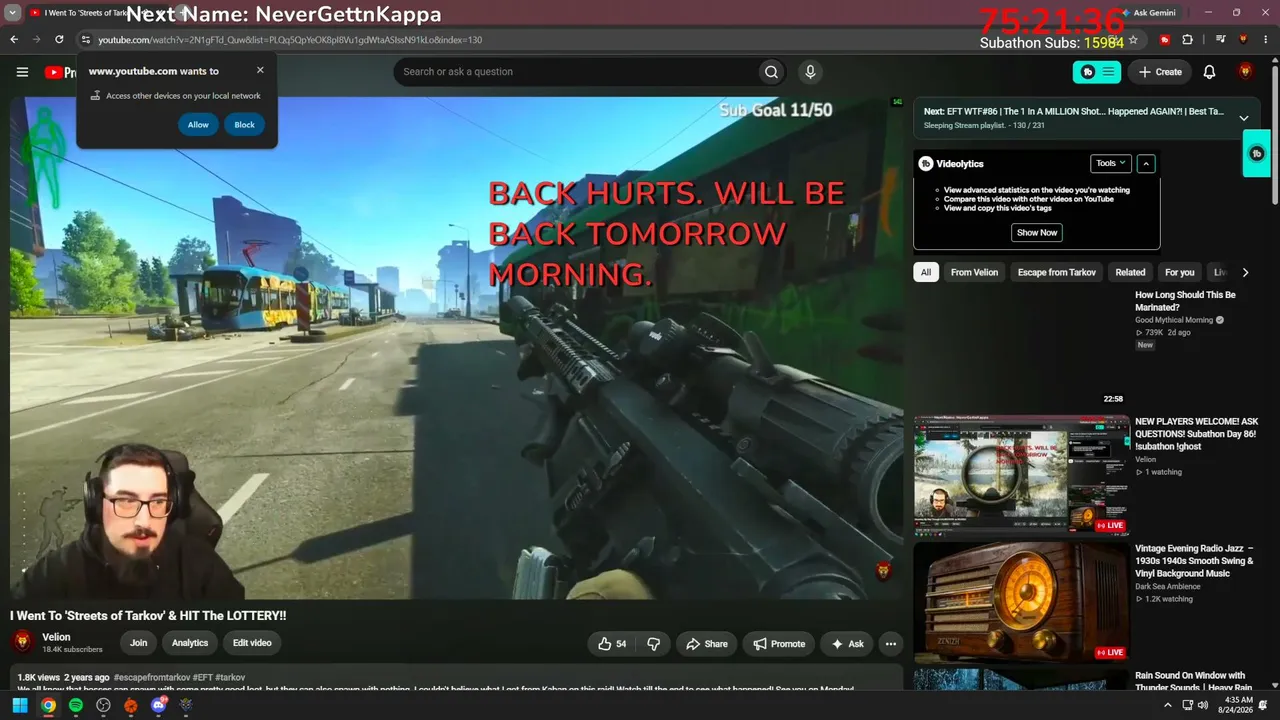Reload the current page
This screenshot has height=720, width=1280.
tap(59, 40)
